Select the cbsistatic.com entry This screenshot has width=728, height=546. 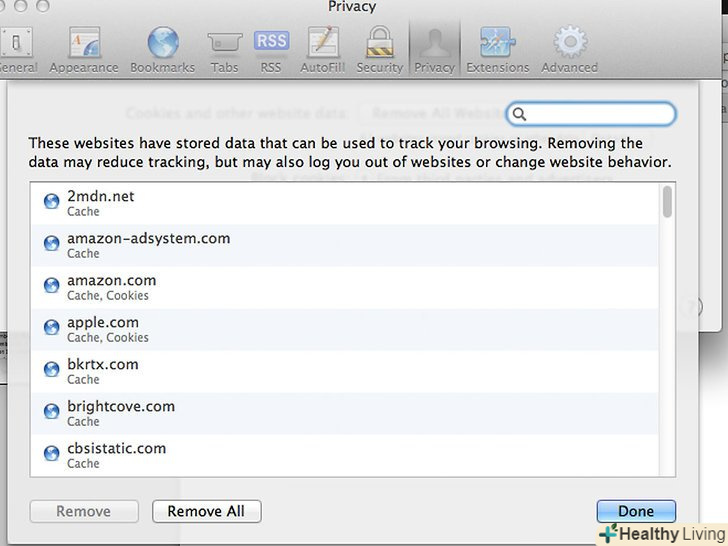tap(344, 455)
